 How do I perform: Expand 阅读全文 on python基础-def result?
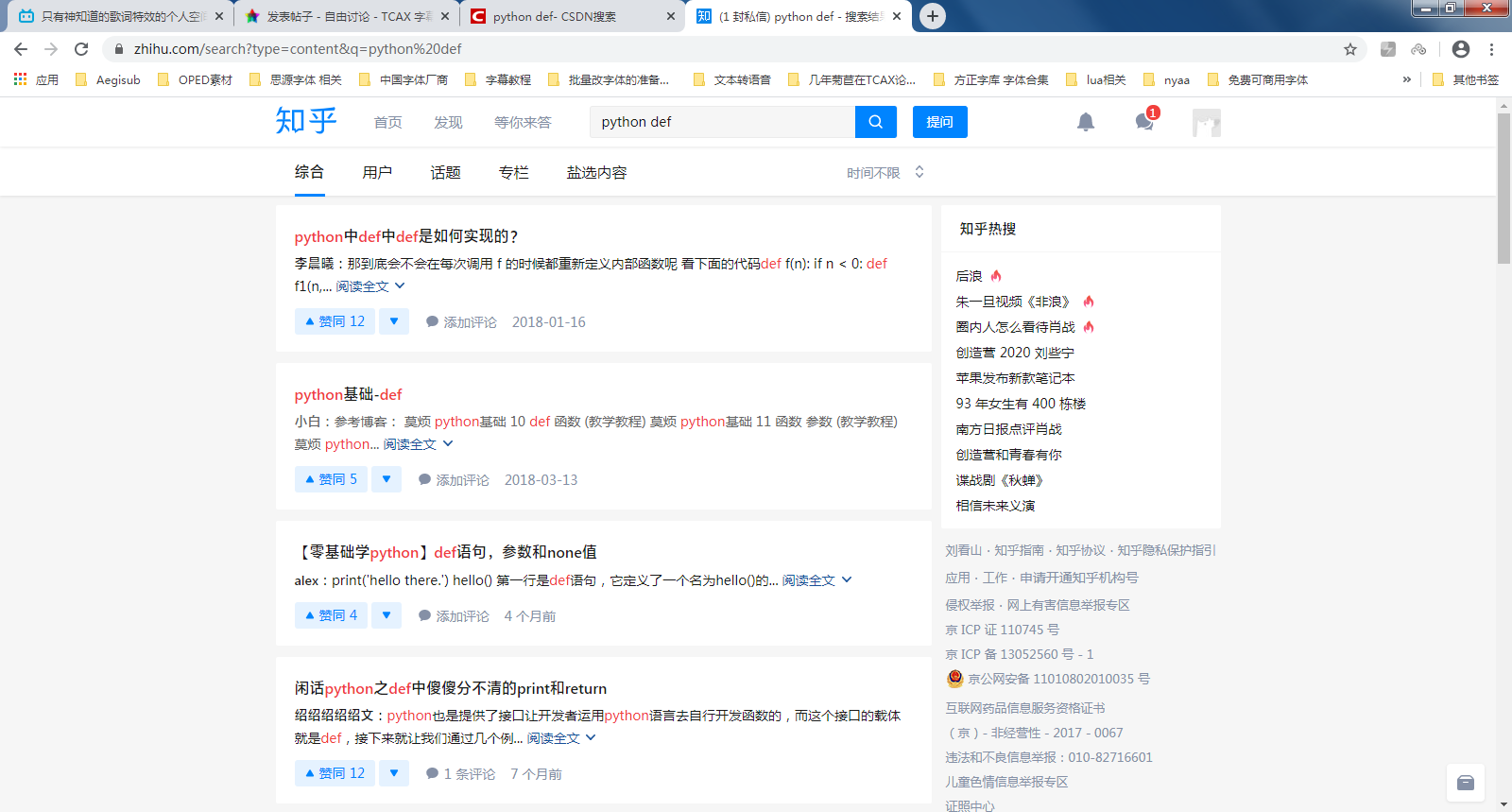click(418, 444)
